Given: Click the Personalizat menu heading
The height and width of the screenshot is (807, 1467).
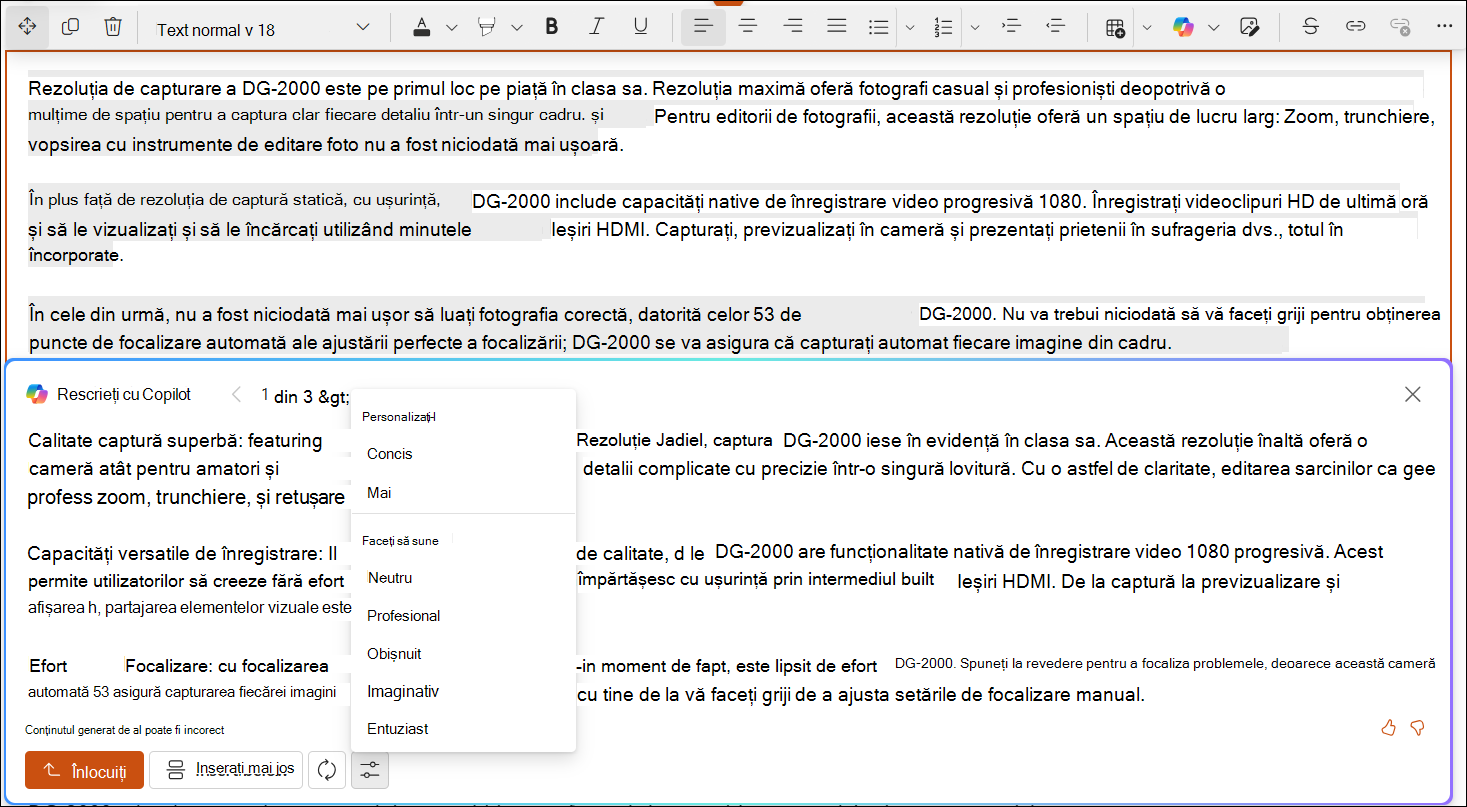Looking at the screenshot, I should 399,417.
